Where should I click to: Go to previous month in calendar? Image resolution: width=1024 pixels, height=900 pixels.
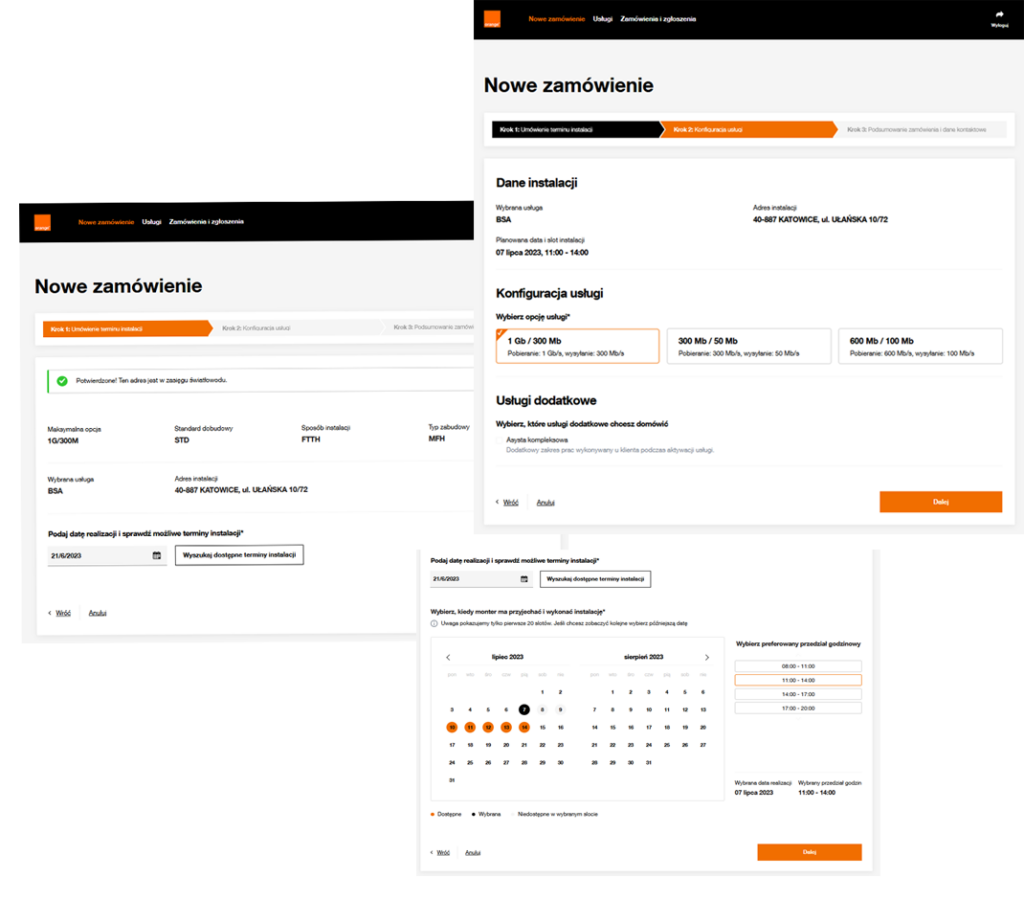click(448, 657)
